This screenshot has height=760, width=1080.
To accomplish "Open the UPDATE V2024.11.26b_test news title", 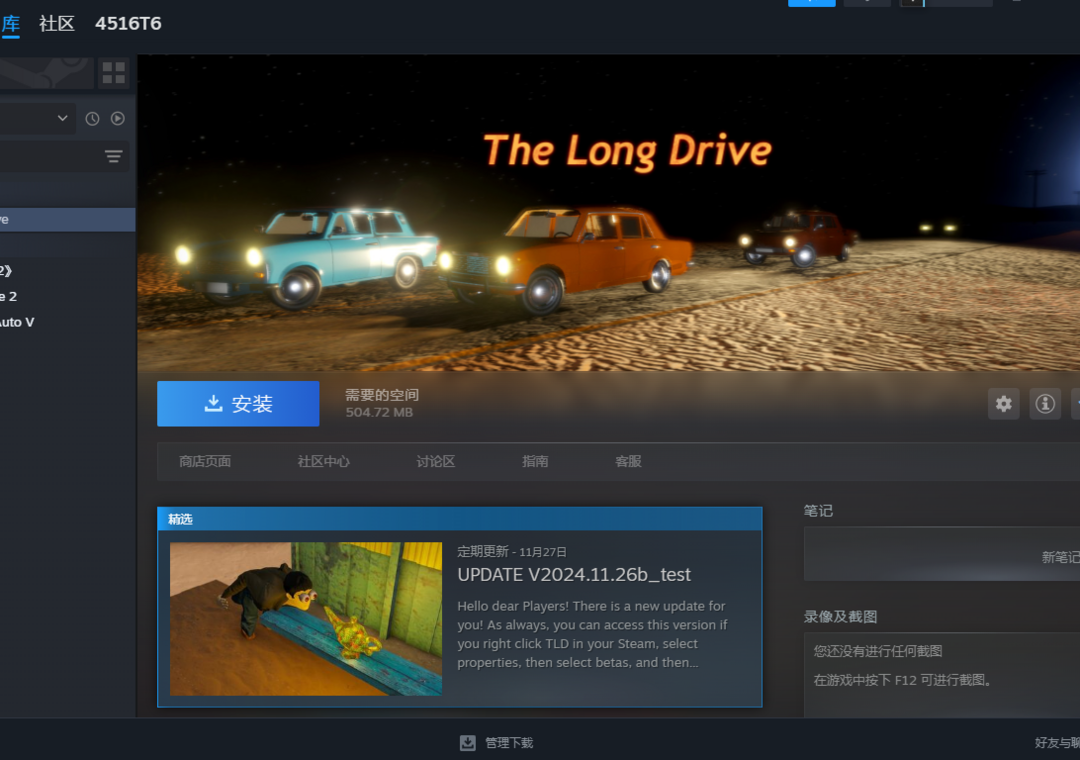I will coord(574,574).
